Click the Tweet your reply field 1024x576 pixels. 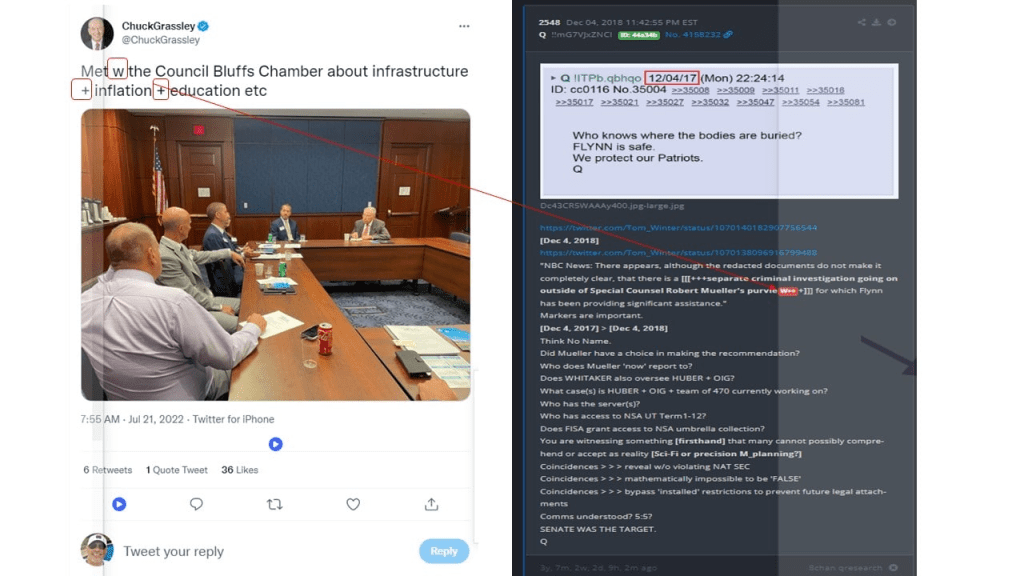(261, 551)
